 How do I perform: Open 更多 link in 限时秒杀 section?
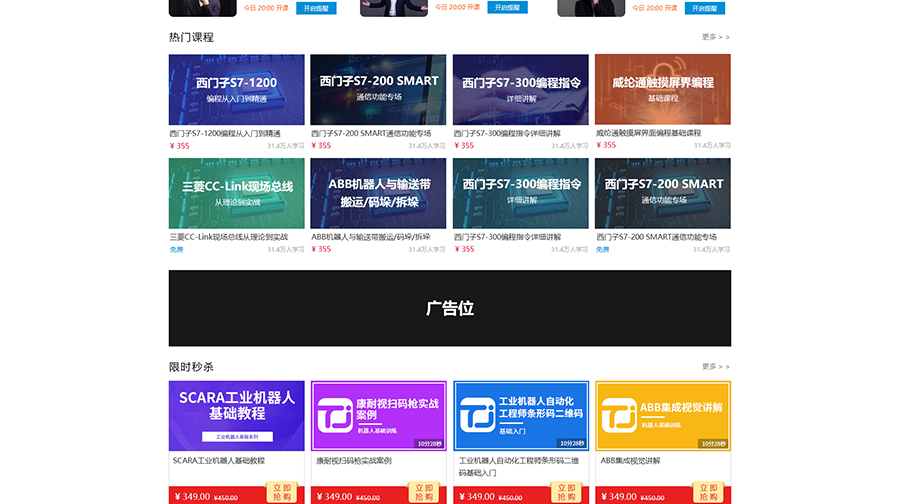715,367
